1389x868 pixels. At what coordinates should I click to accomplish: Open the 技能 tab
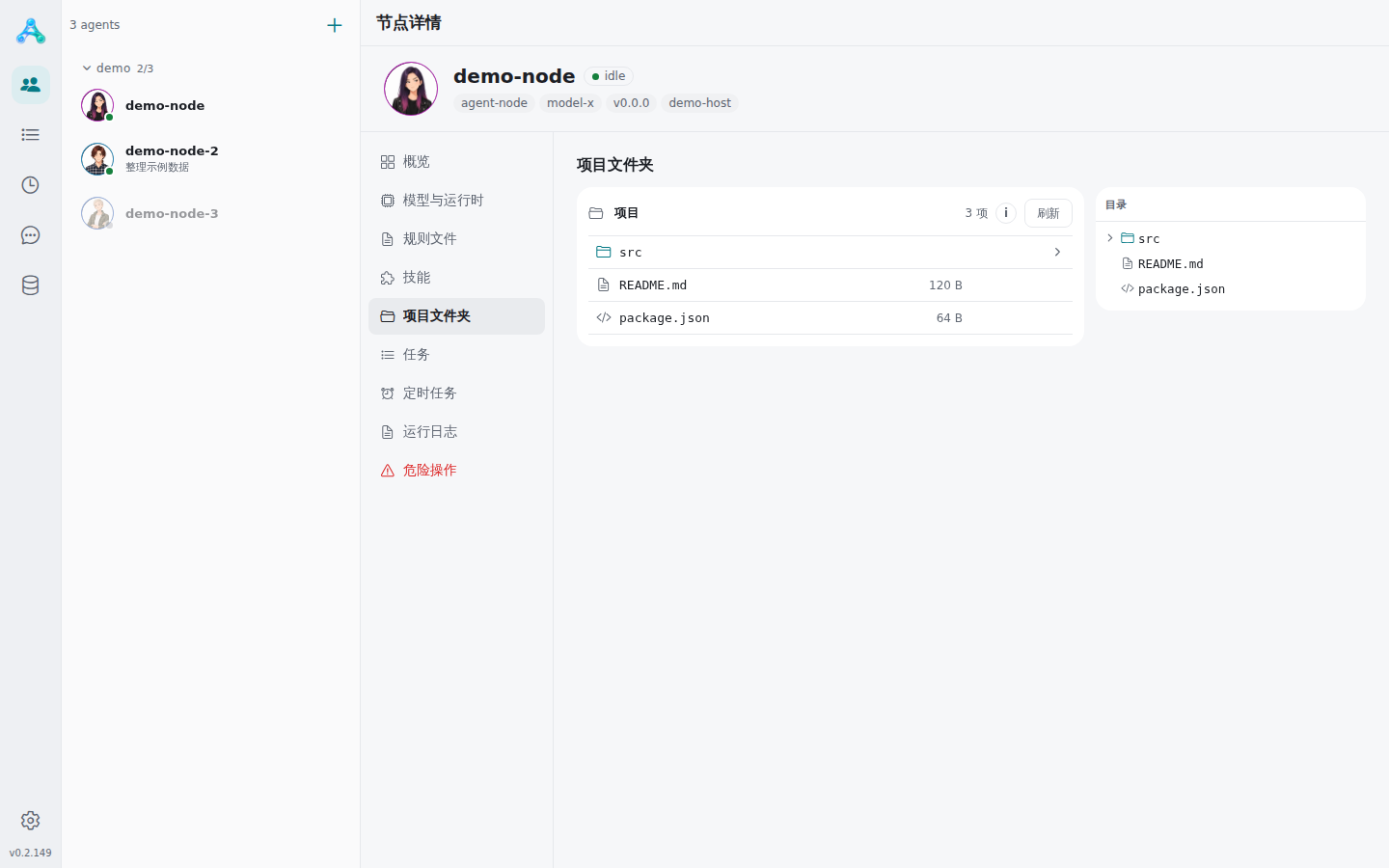click(x=456, y=278)
